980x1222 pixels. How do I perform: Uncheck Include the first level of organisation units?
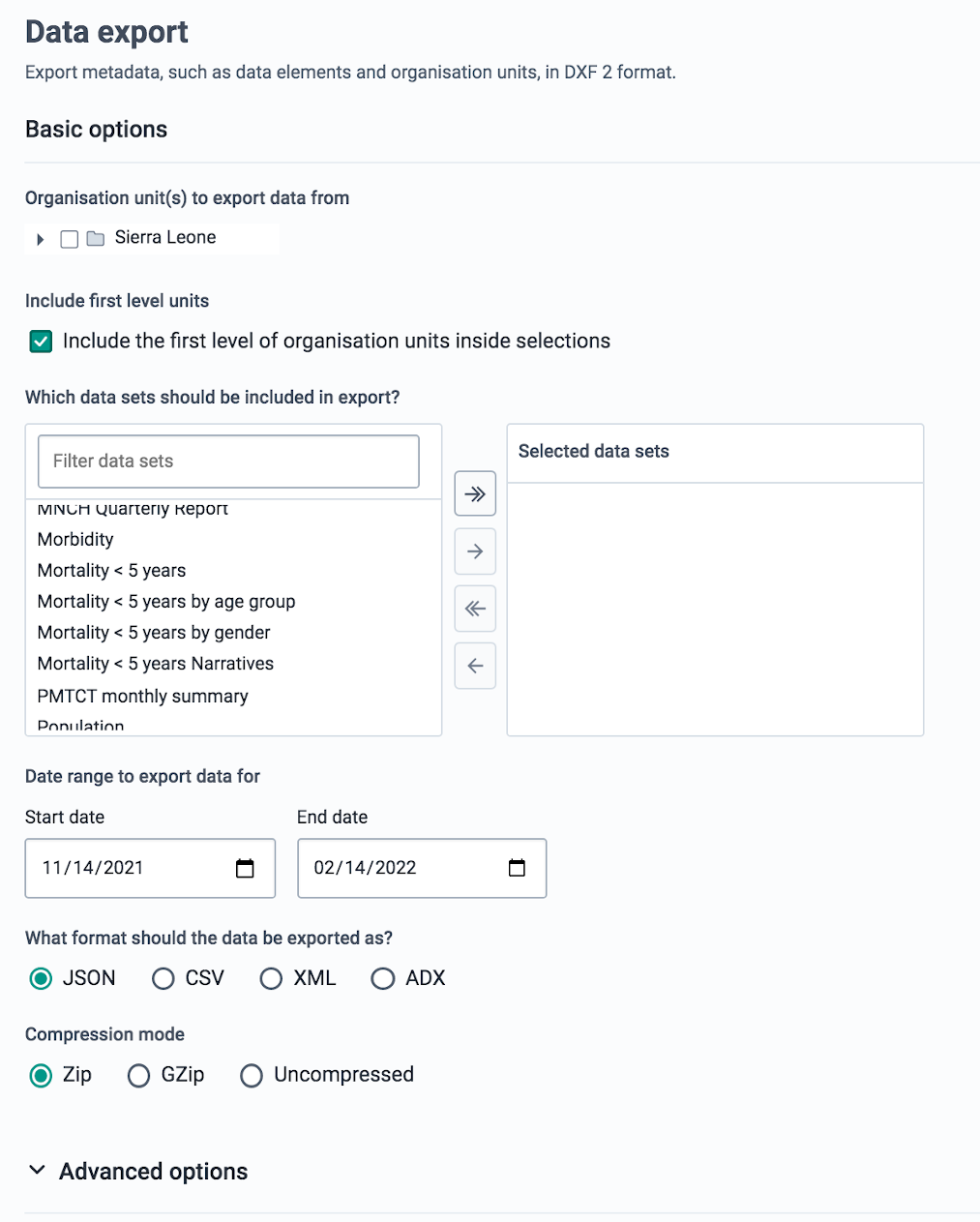click(41, 342)
